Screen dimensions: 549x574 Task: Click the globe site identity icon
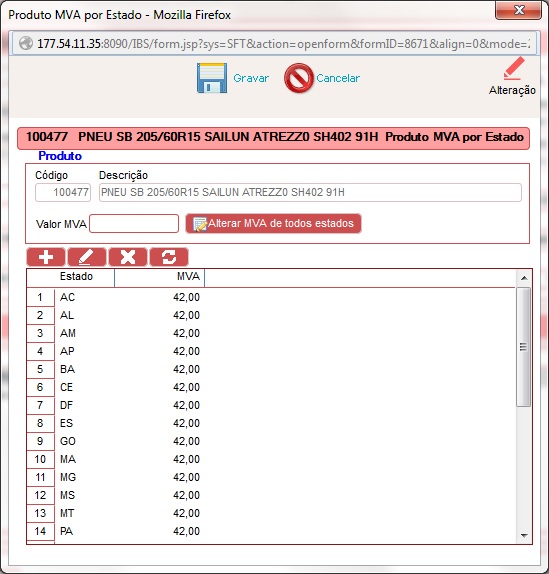(x=26, y=44)
